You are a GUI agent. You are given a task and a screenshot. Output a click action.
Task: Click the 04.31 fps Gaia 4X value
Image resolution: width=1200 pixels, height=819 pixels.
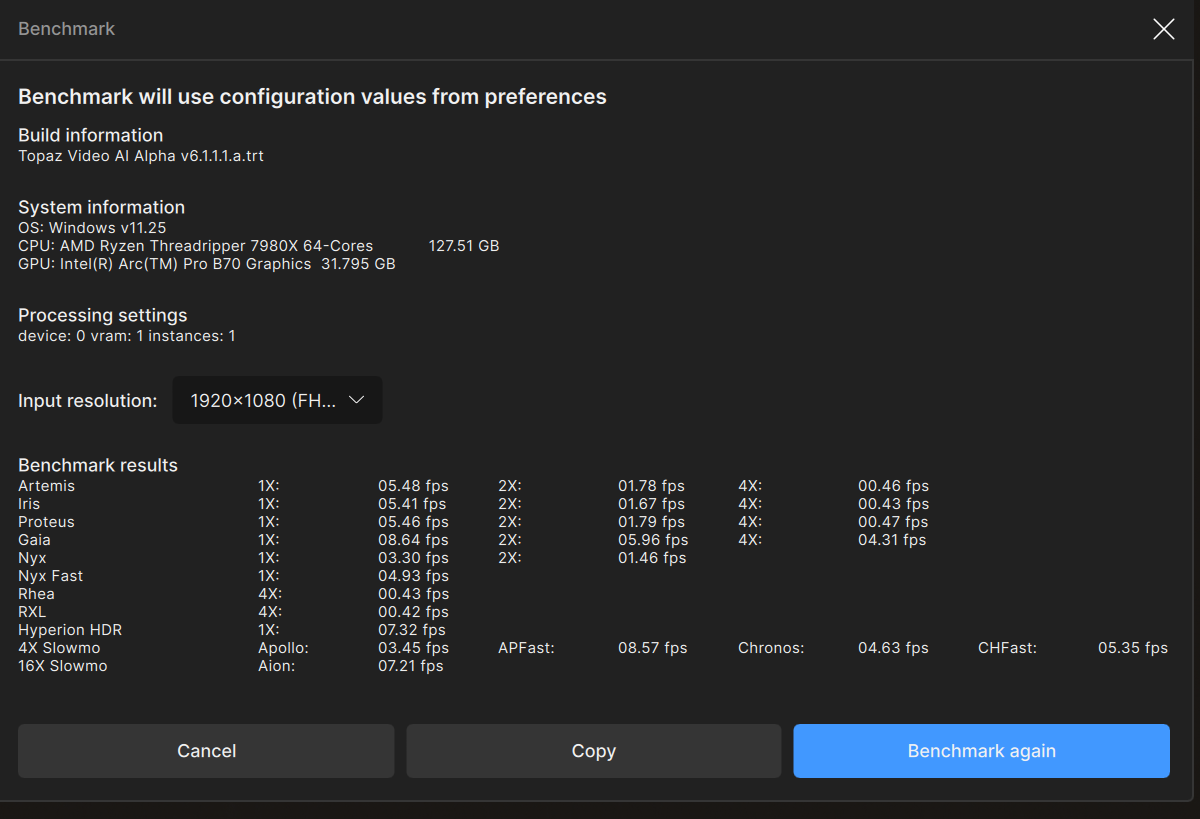pos(892,540)
